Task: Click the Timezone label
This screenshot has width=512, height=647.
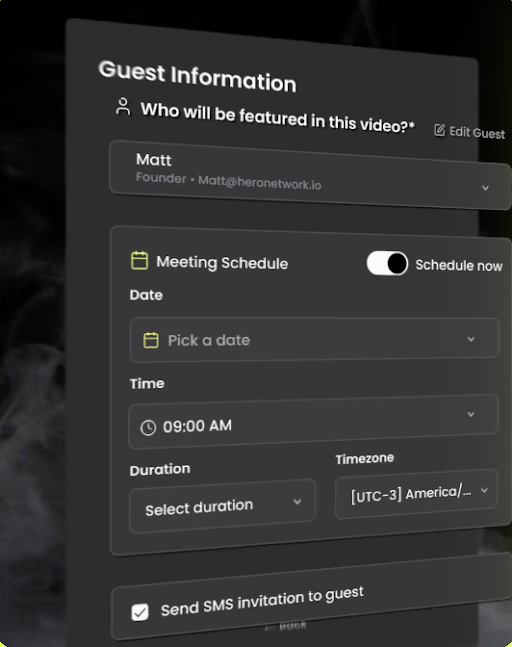Action: [365, 458]
